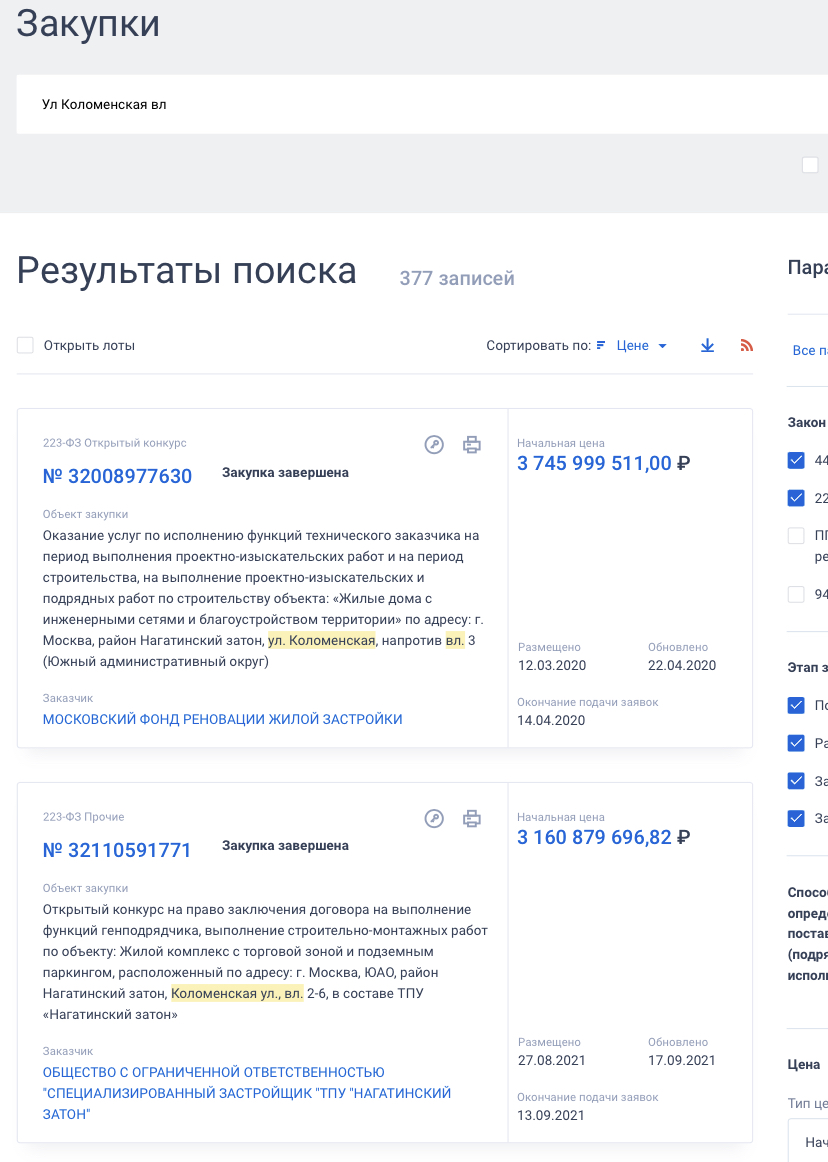Click the 223-ФЗ Прочие label
The width and height of the screenshot is (828, 1162).
83,817
